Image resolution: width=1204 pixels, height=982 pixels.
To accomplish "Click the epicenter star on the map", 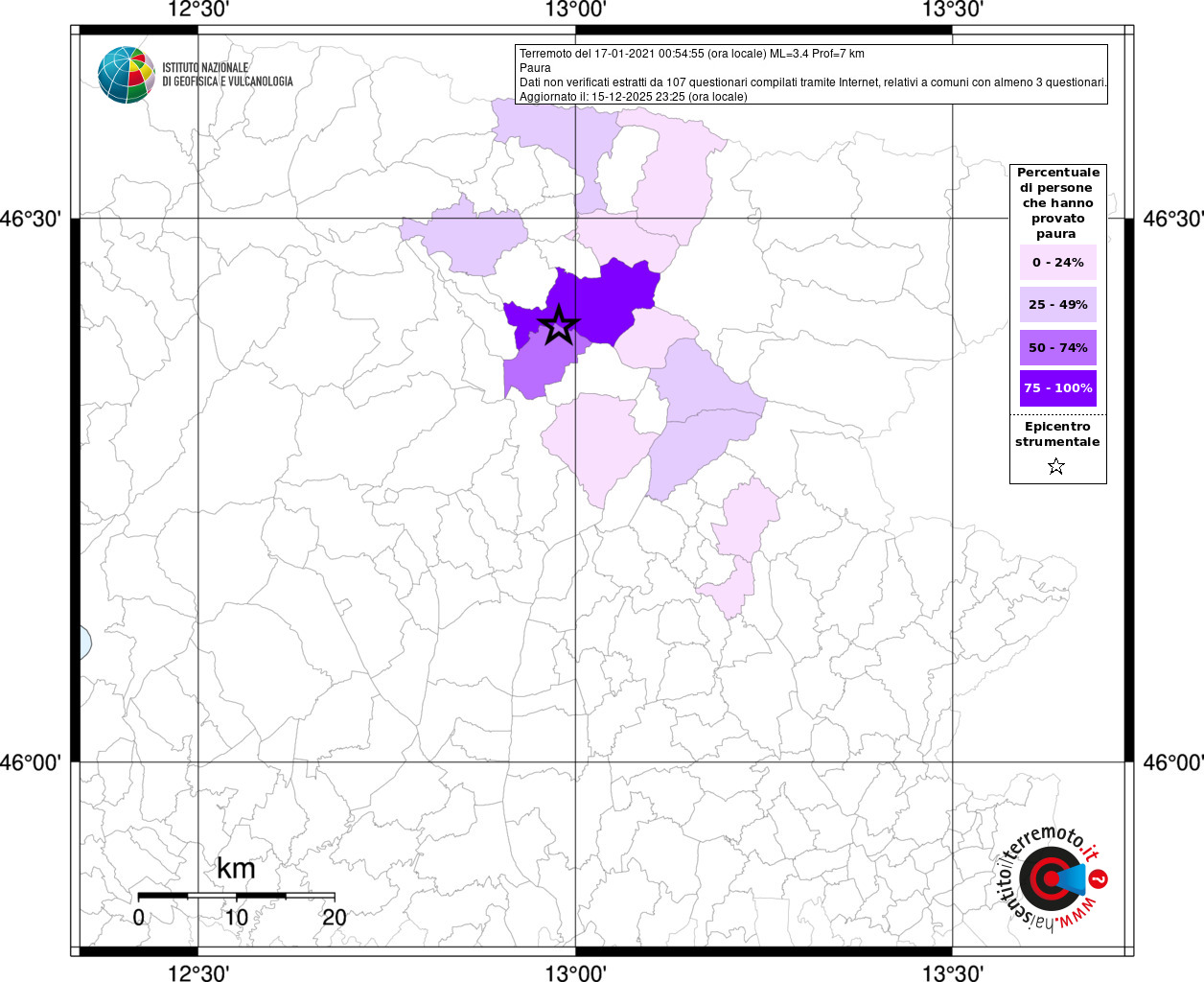I will 559,325.
